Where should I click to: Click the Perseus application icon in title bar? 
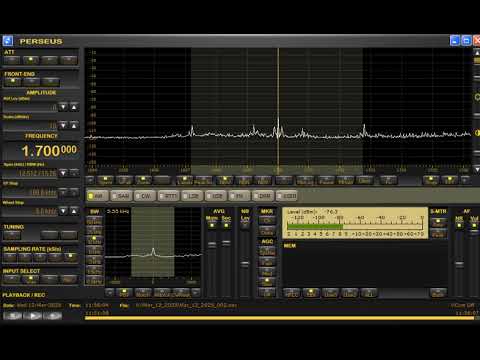point(8,41)
